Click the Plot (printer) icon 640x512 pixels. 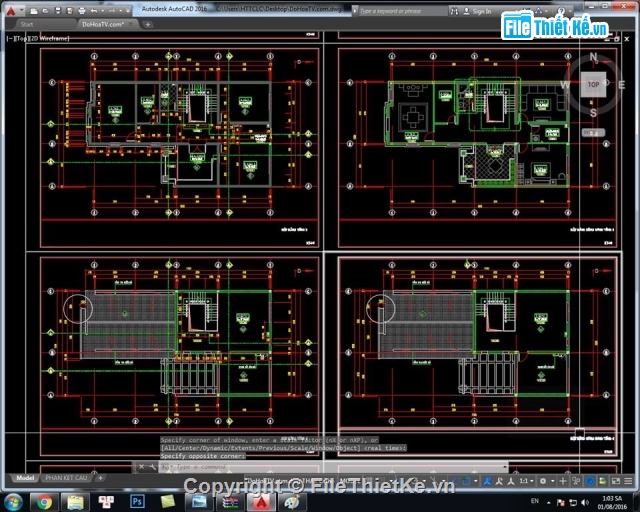pos(82,11)
